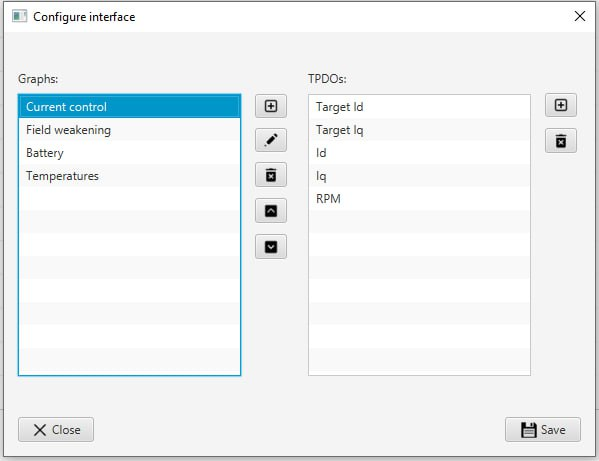599x461 pixels.
Task: Click the Configure interface window icon
Action: pos(19,16)
